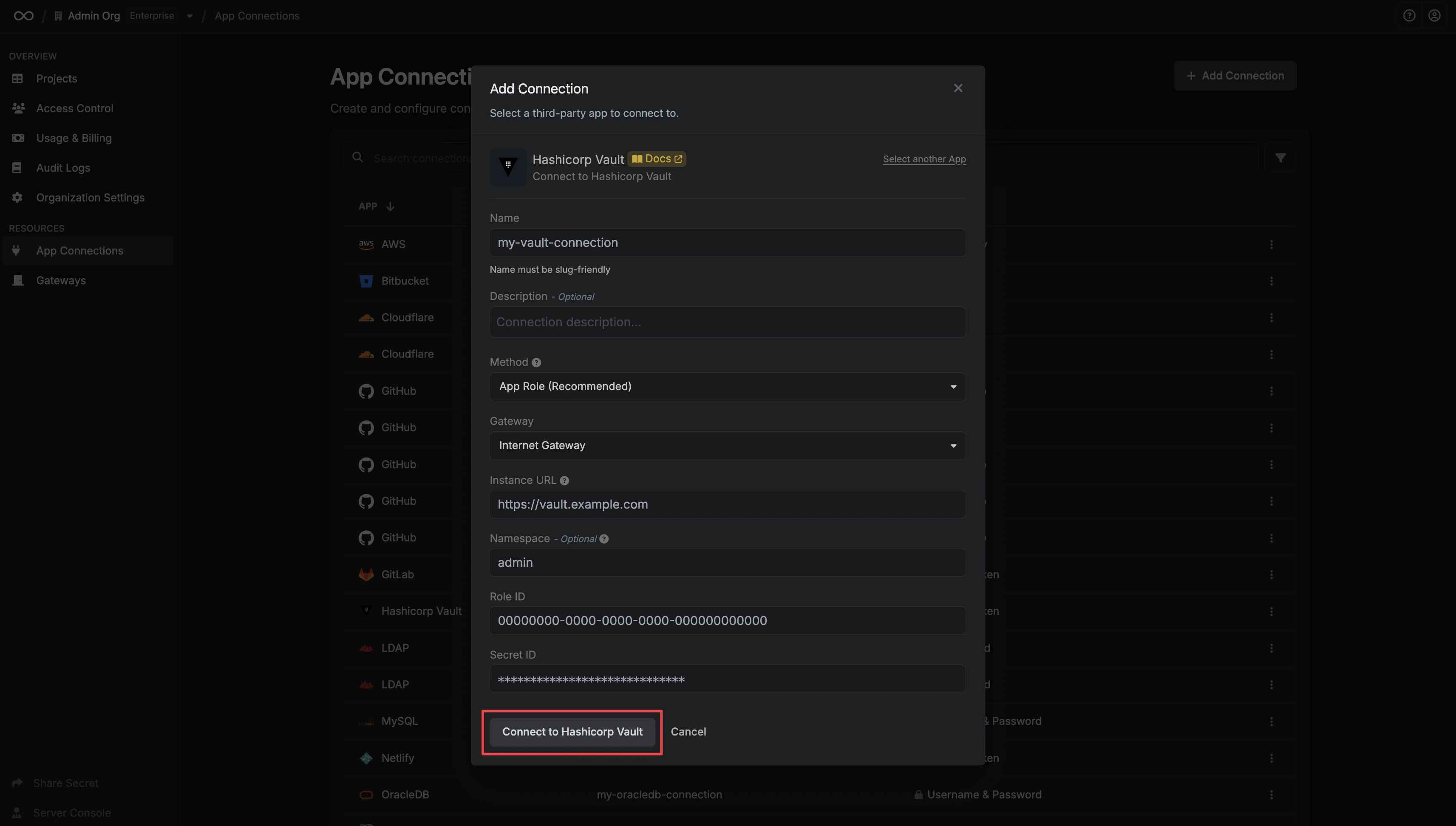Open the Bitbucket row options menu
Screen dimensions: 1456x826
click(1271, 281)
